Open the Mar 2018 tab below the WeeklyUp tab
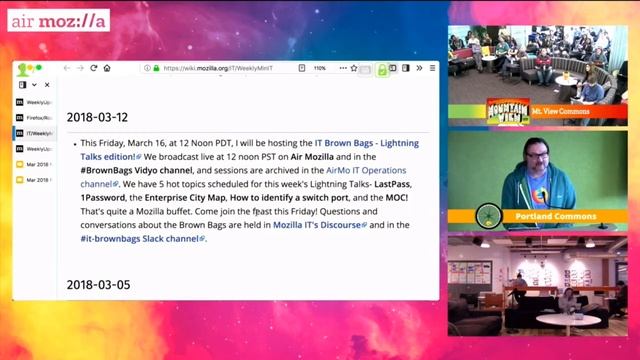The image size is (640, 360). tap(34, 164)
